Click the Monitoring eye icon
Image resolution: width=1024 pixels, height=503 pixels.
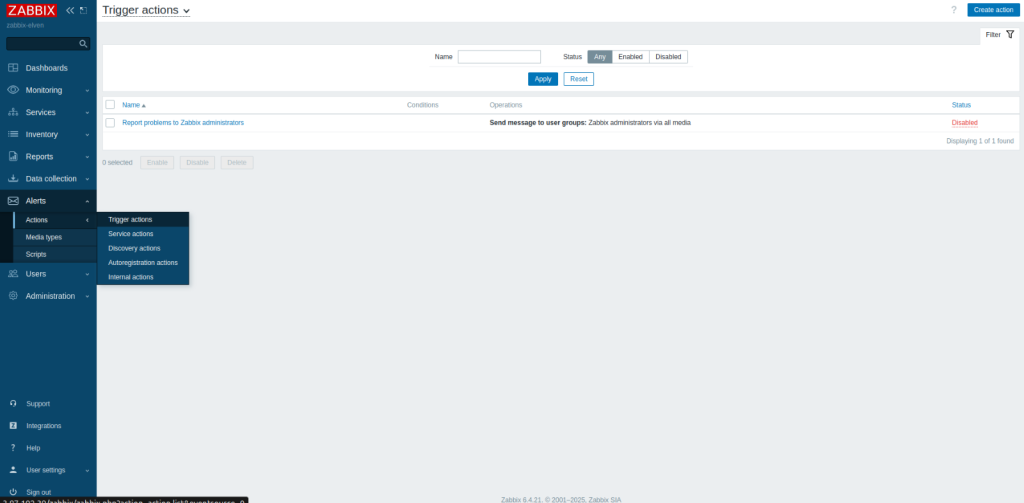coord(13,90)
